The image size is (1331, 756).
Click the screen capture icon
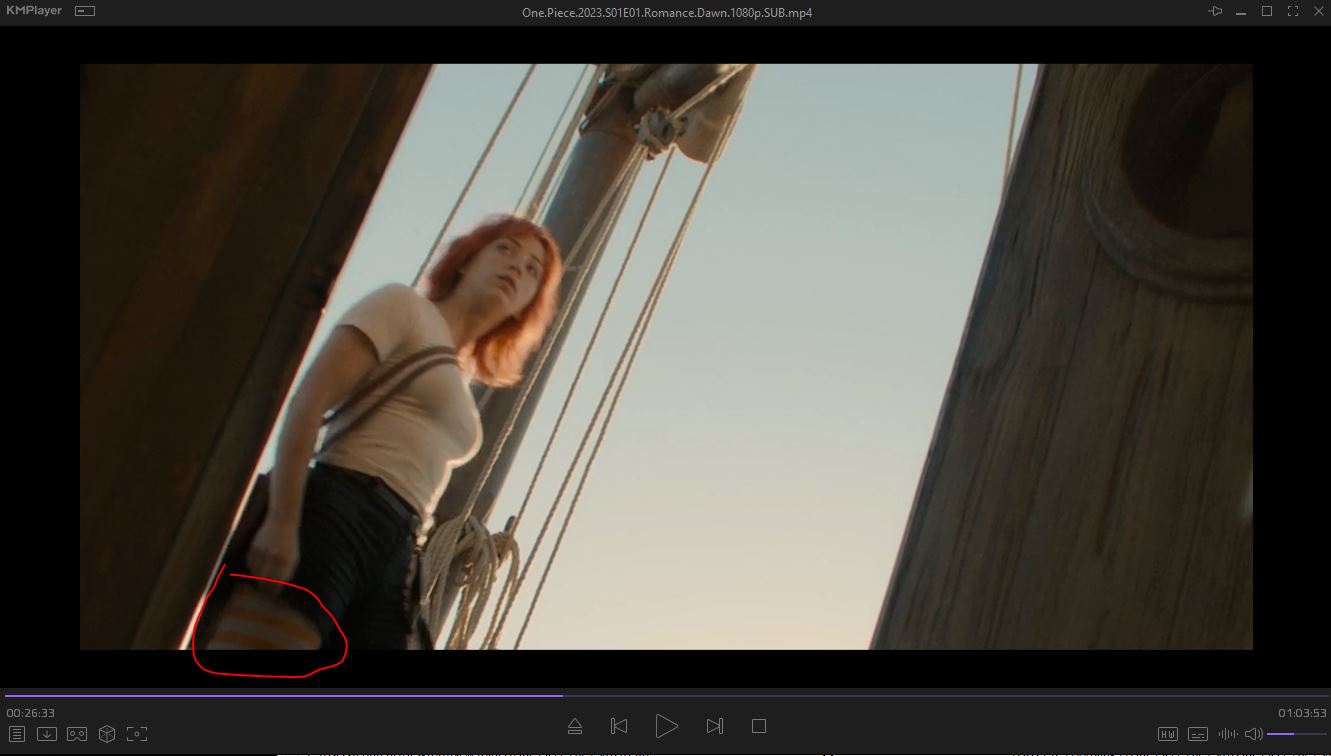137,734
